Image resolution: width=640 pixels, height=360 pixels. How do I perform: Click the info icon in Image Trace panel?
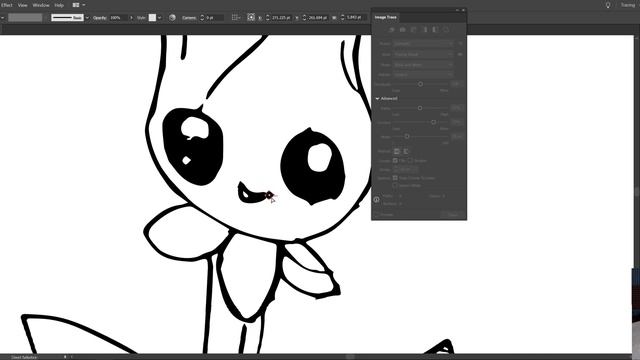[376, 200]
